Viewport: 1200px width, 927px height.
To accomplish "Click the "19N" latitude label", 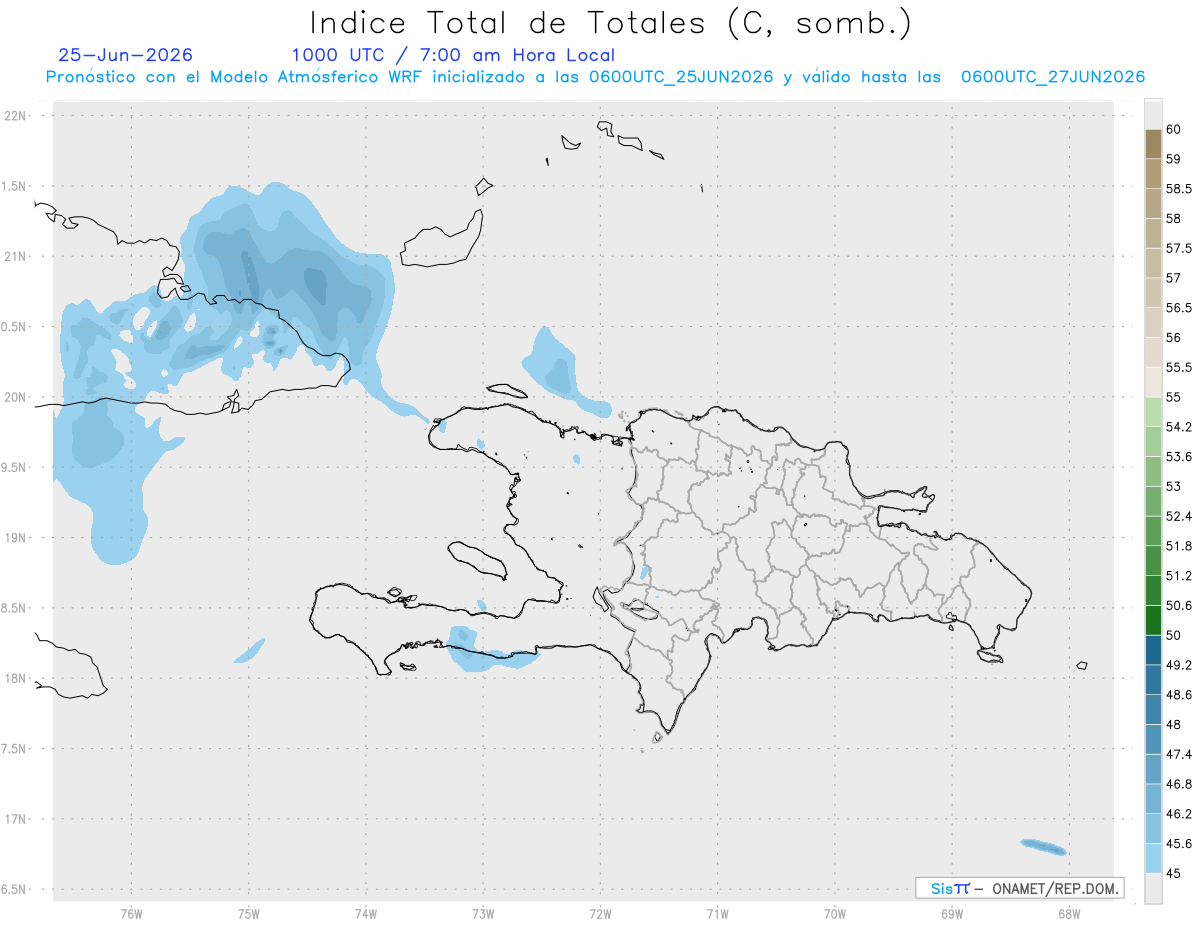I will (x=16, y=538).
